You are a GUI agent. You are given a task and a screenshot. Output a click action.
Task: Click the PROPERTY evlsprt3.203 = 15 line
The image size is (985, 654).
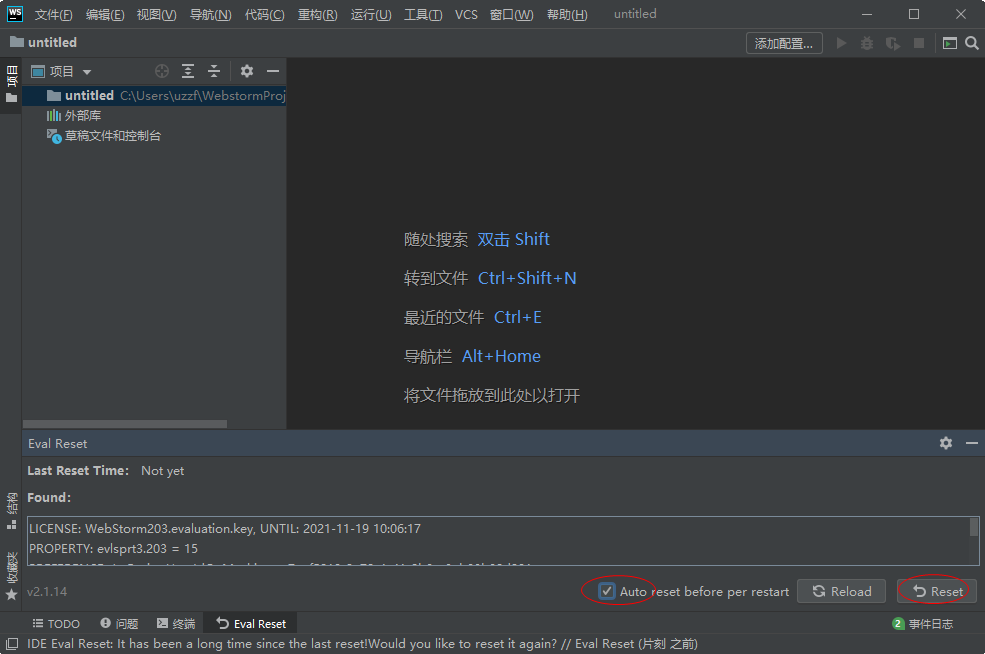(x=113, y=548)
